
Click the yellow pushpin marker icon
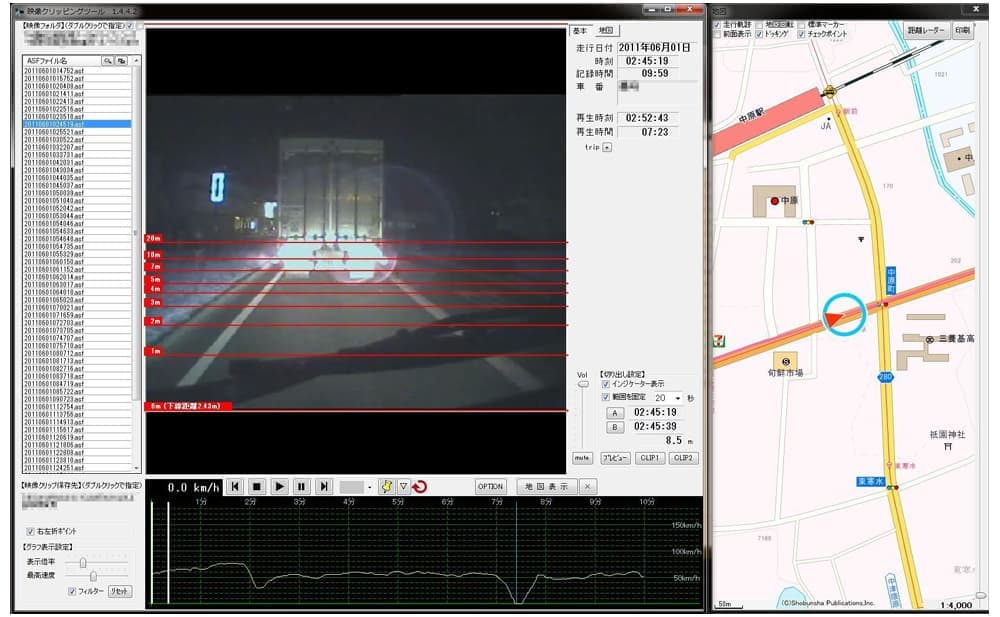[386, 486]
